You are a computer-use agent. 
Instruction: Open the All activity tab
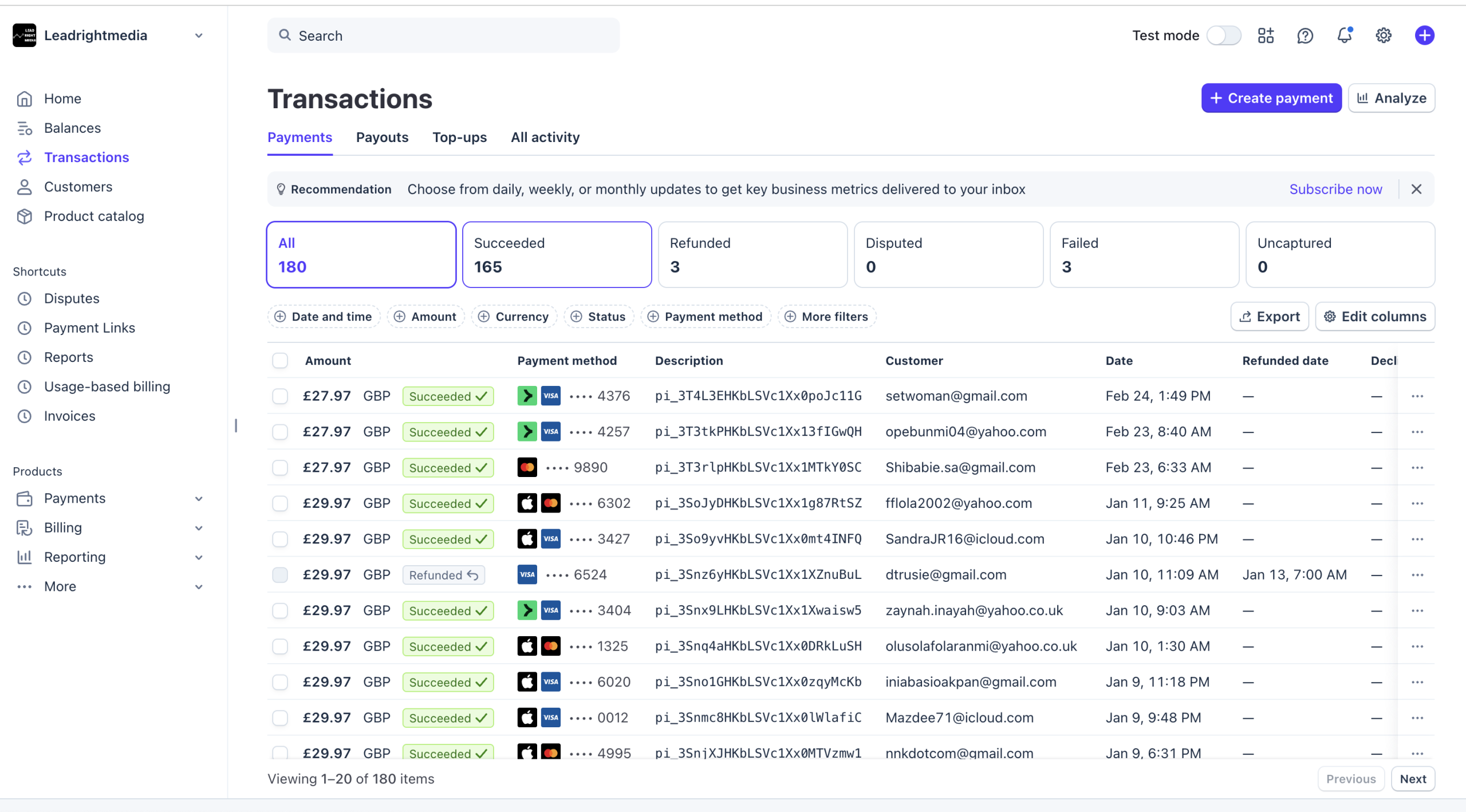[544, 137]
